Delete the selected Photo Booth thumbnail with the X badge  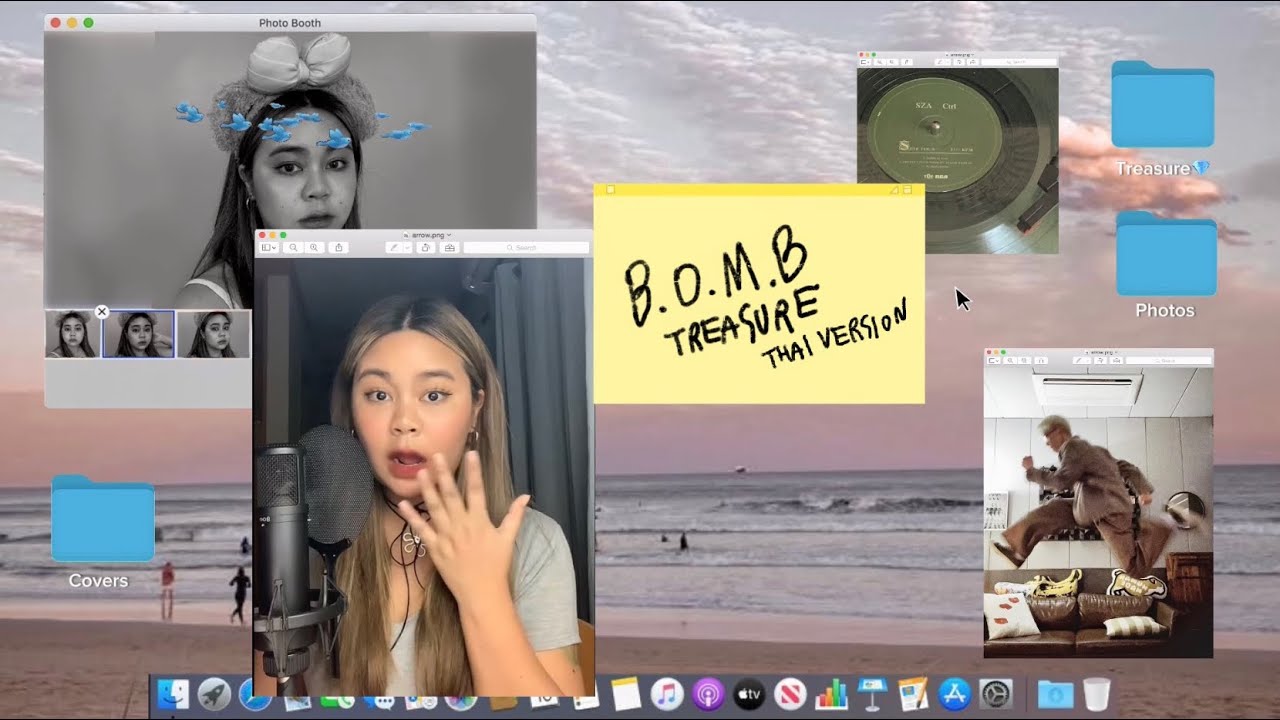[101, 312]
